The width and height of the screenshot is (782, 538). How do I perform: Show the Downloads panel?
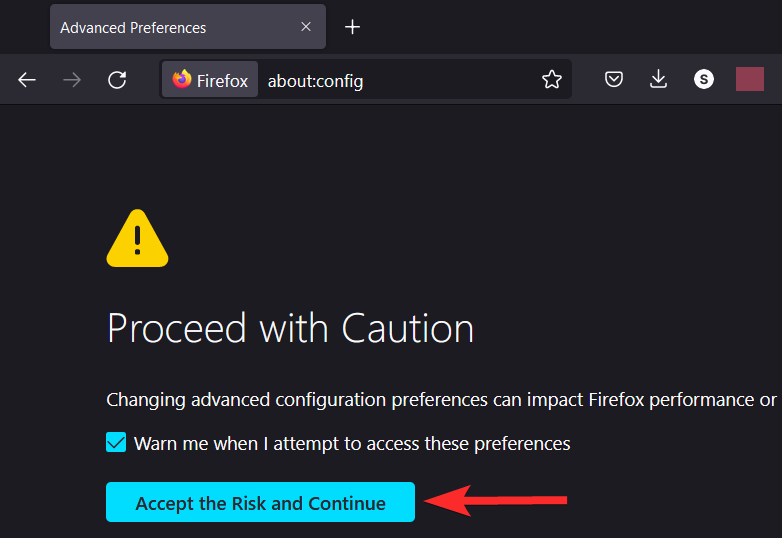point(658,80)
